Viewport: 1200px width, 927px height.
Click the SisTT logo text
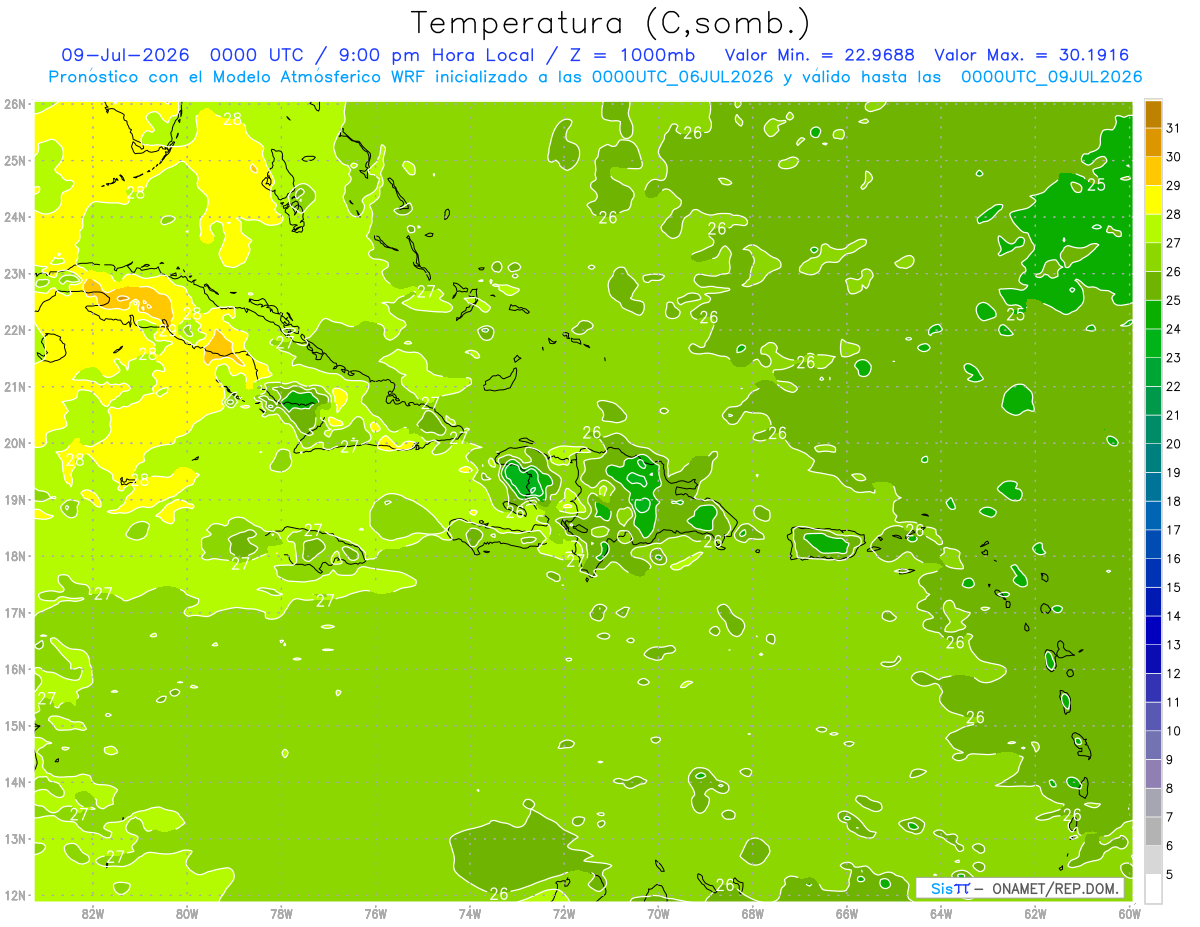click(x=949, y=888)
